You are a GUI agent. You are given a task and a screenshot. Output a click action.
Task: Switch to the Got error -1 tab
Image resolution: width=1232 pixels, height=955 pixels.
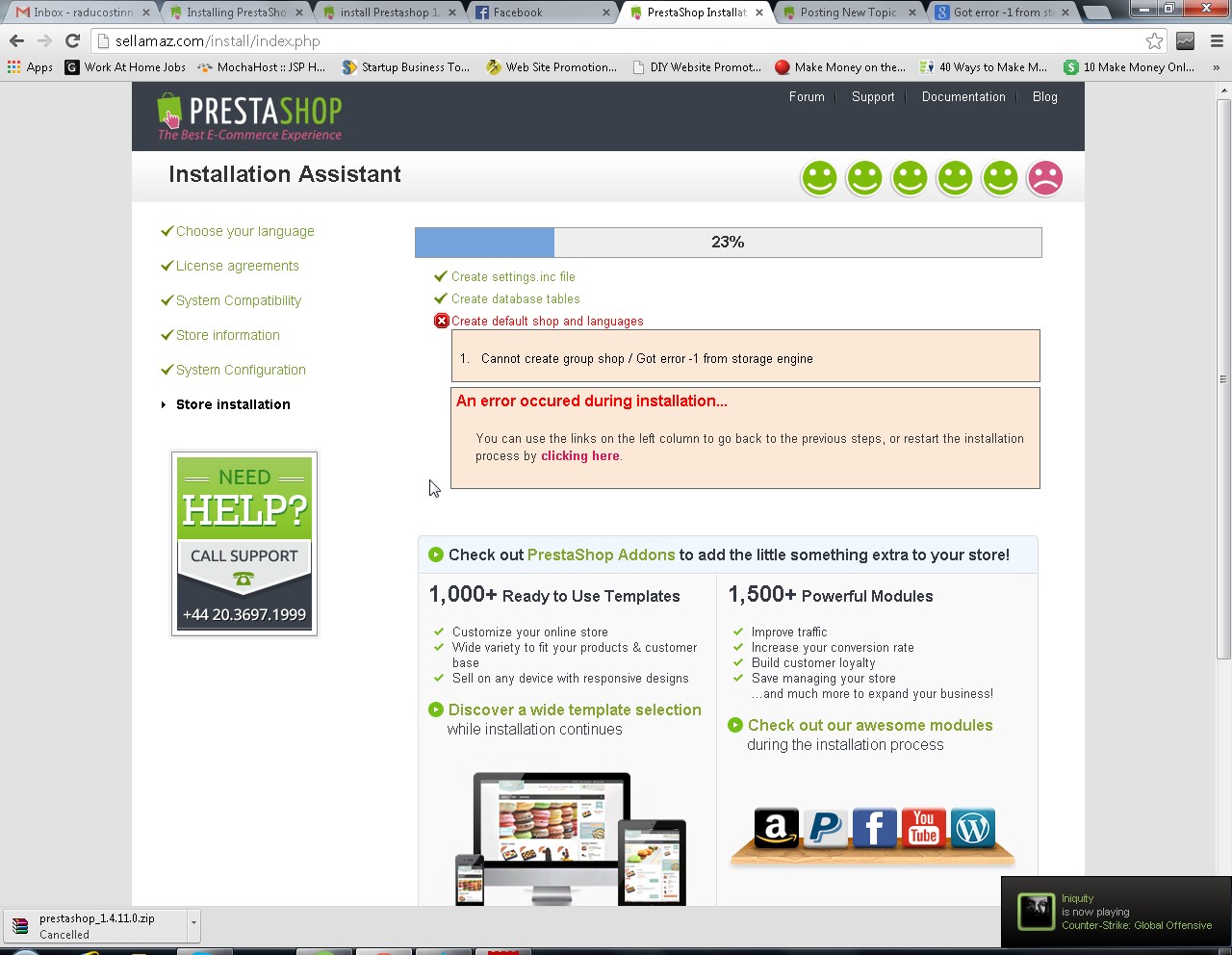pyautogui.click(x=1001, y=13)
